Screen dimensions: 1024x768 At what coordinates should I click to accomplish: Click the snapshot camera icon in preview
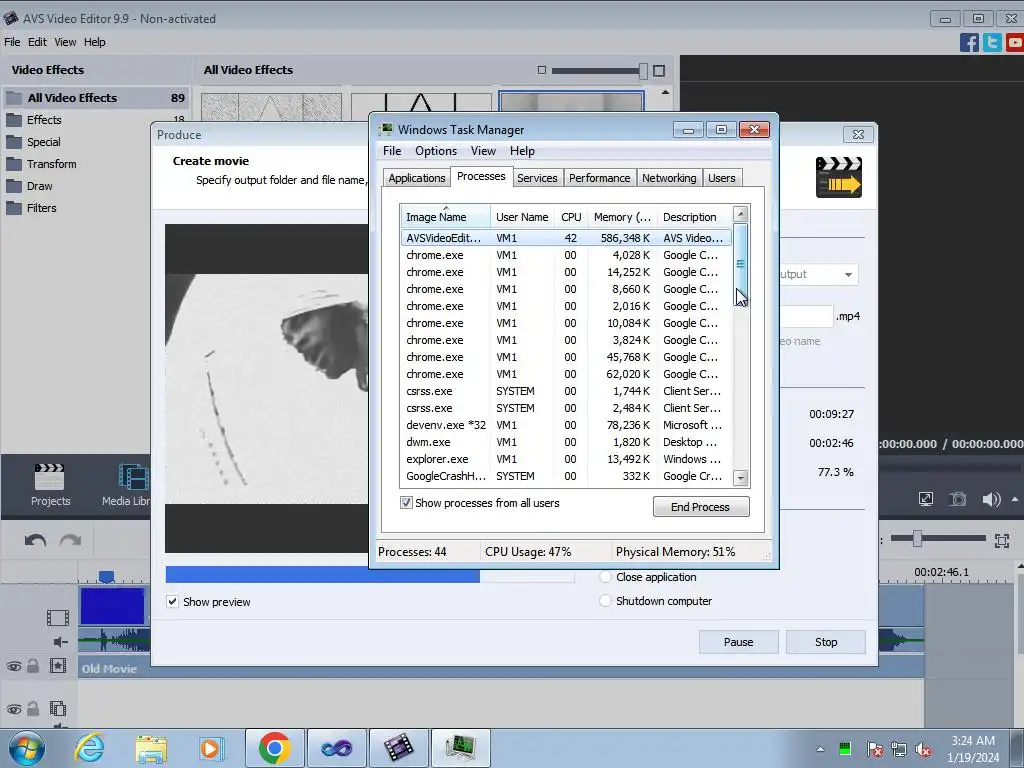pos(957,500)
